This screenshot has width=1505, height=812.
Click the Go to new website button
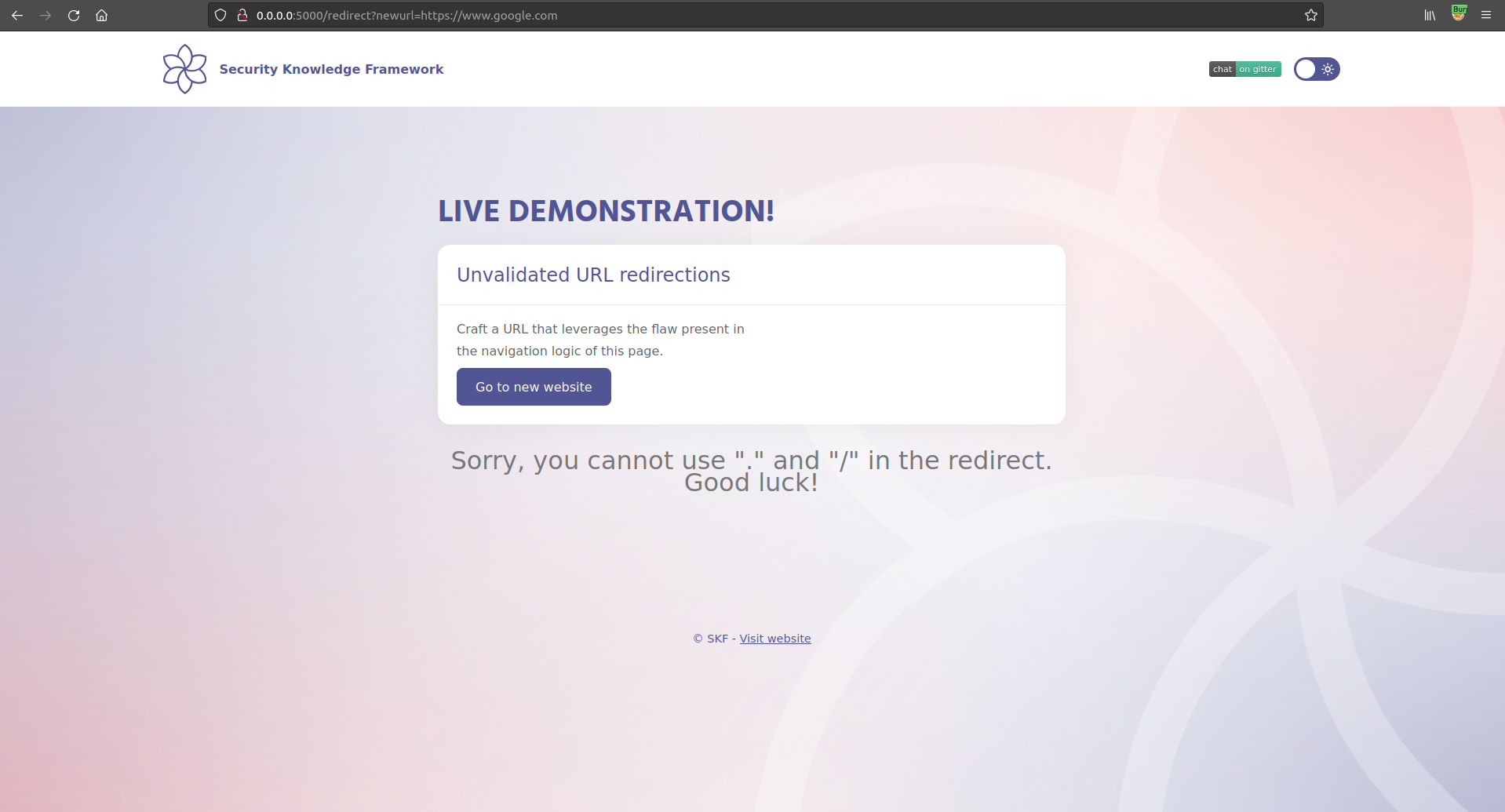(x=534, y=387)
